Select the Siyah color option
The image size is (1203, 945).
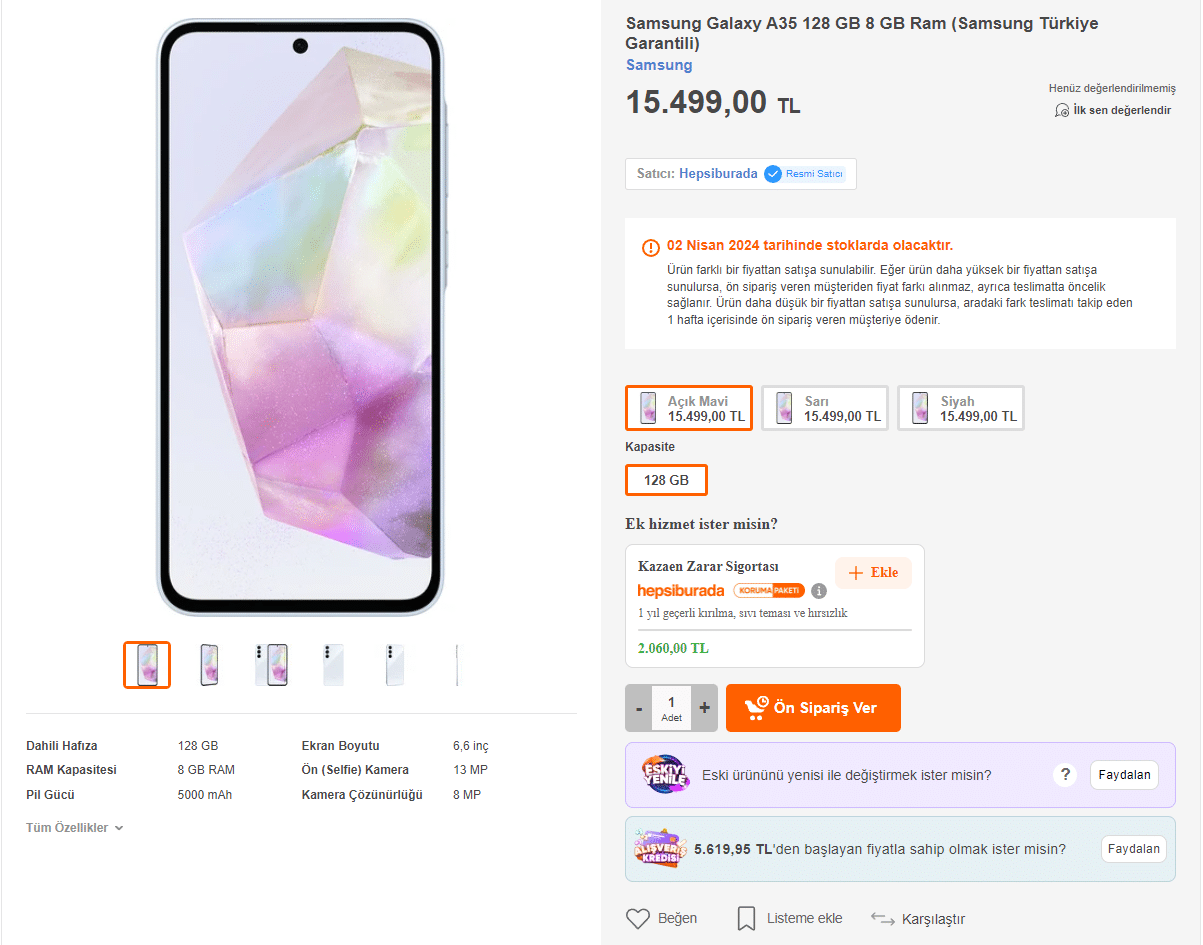(961, 408)
